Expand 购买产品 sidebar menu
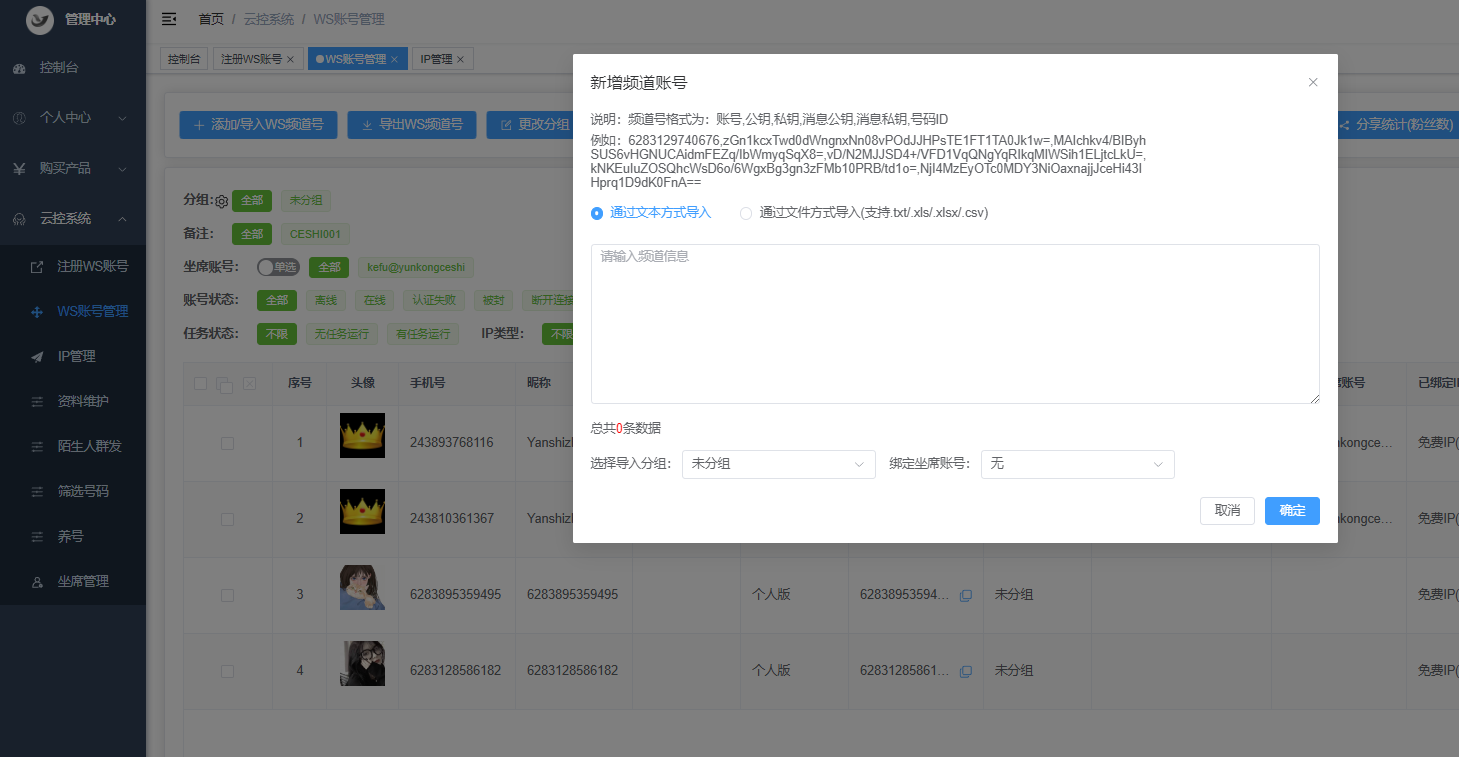The width and height of the screenshot is (1459, 757). [x=73, y=168]
